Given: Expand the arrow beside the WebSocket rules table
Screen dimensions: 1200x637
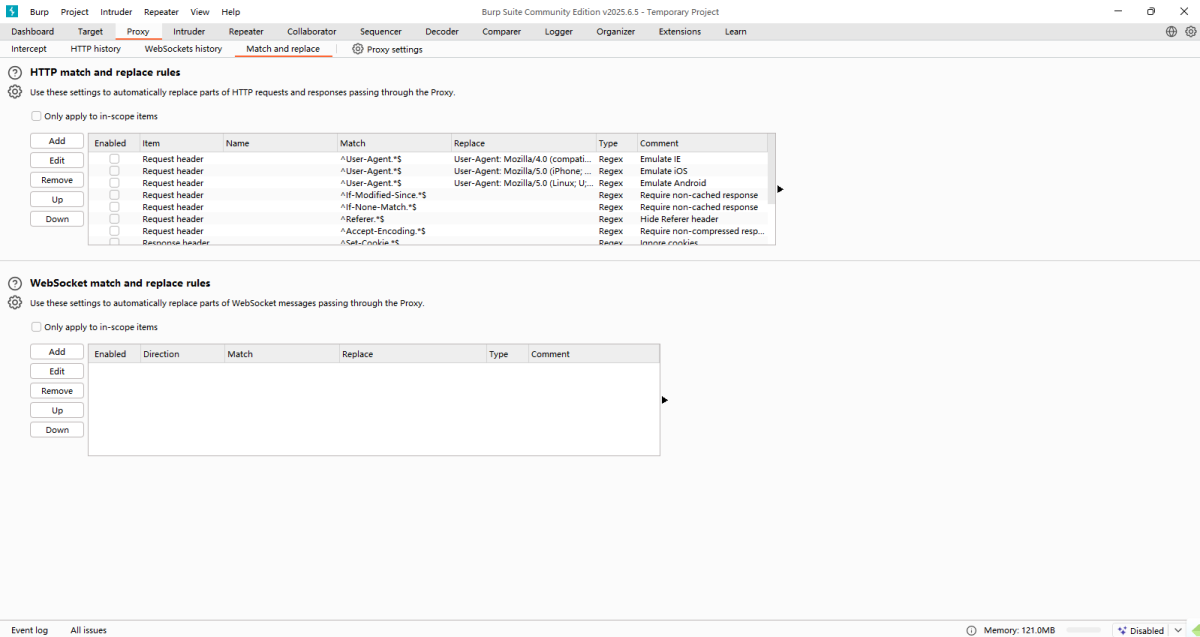Looking at the screenshot, I should (664, 400).
